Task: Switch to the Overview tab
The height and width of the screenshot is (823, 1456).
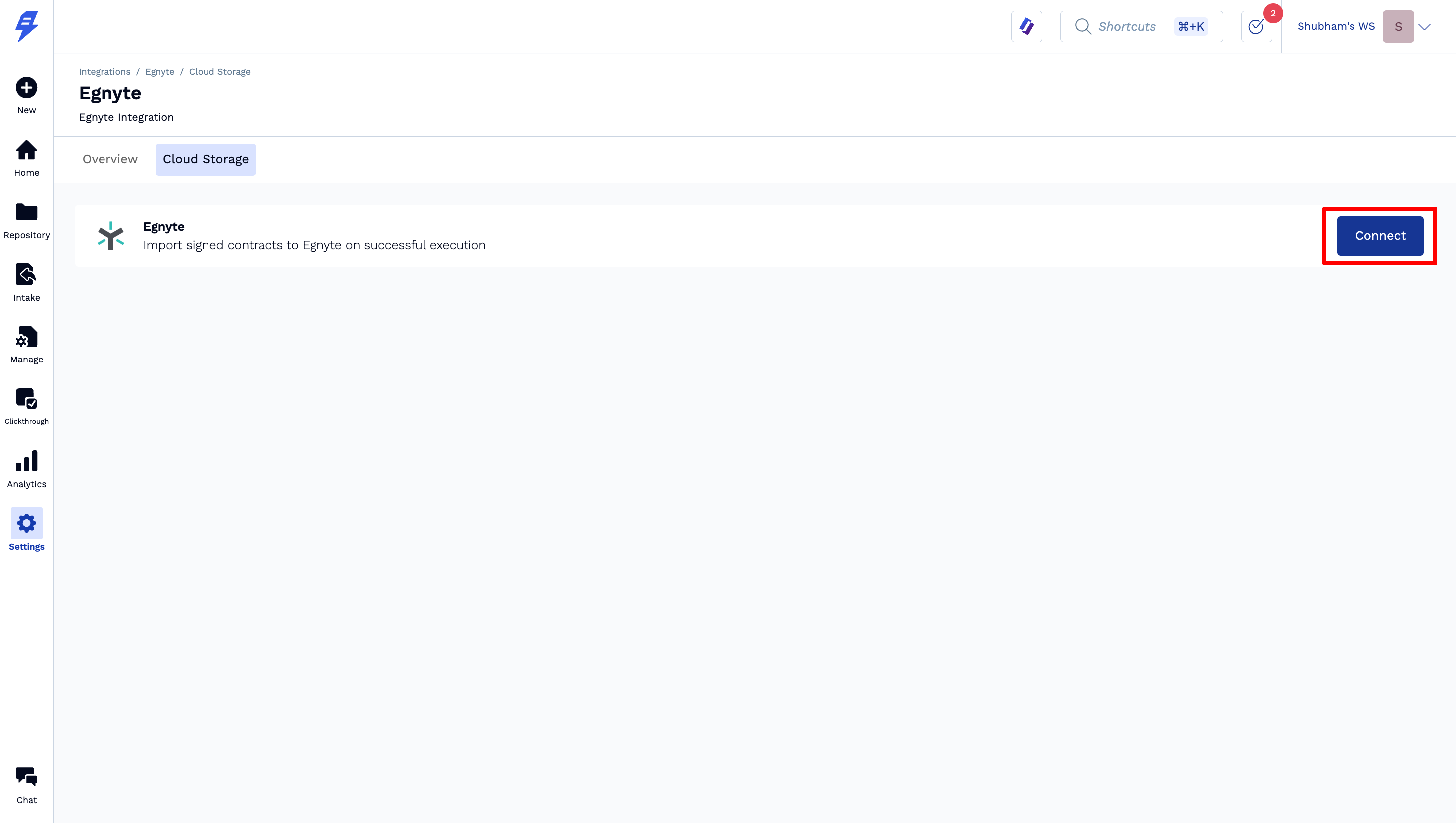Action: [x=109, y=159]
